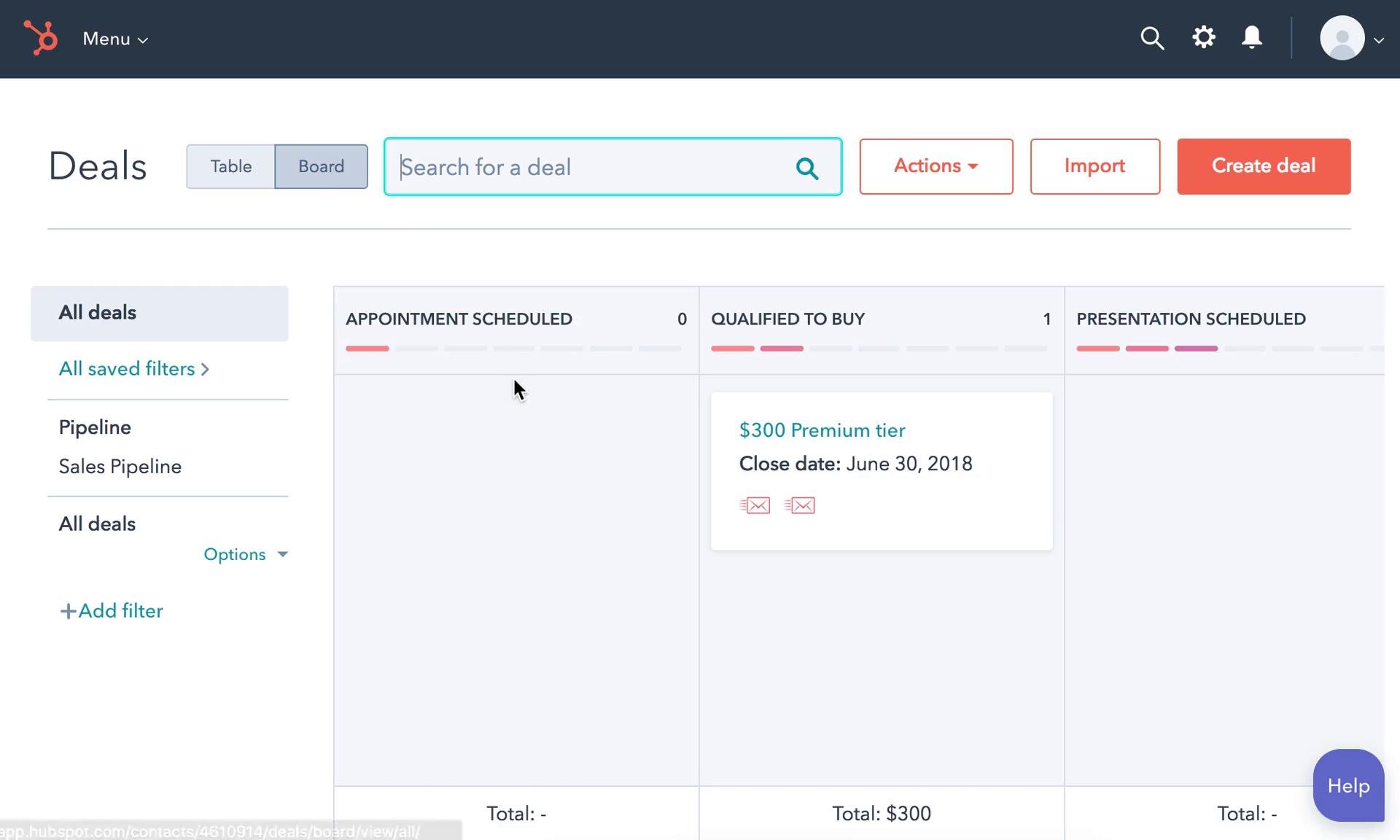The image size is (1400, 840).
Task: Switch to the Board view
Action: 321,166
